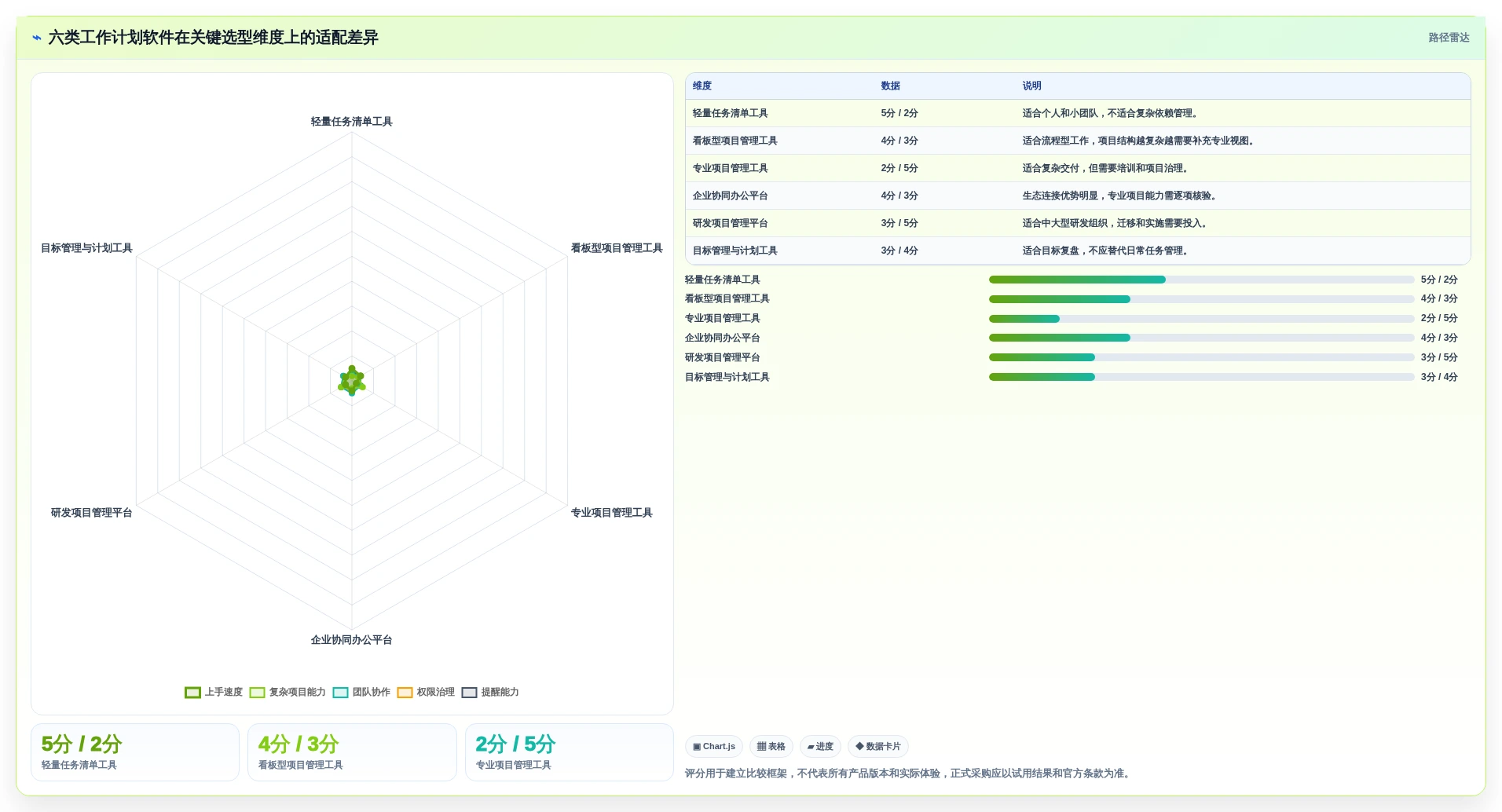1502x812 pixels.
Task: Click the 表格 chip
Action: [771, 747]
